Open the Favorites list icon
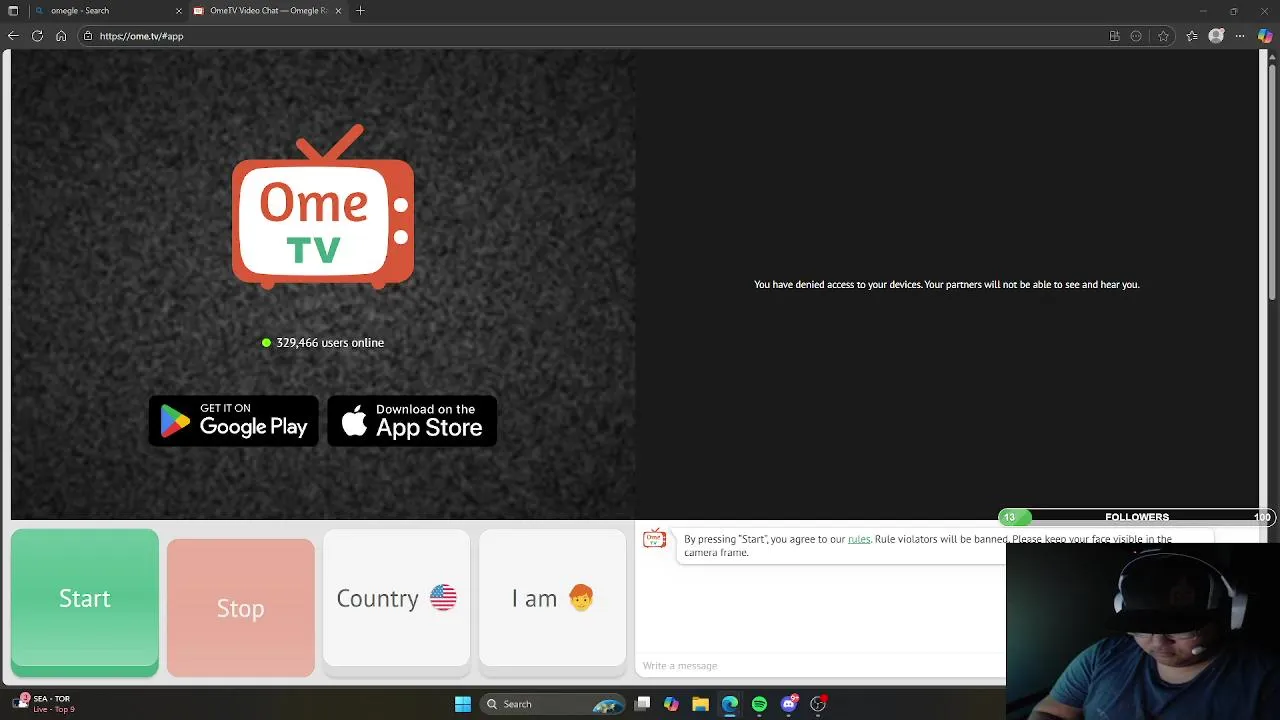1280x720 pixels. (1192, 36)
